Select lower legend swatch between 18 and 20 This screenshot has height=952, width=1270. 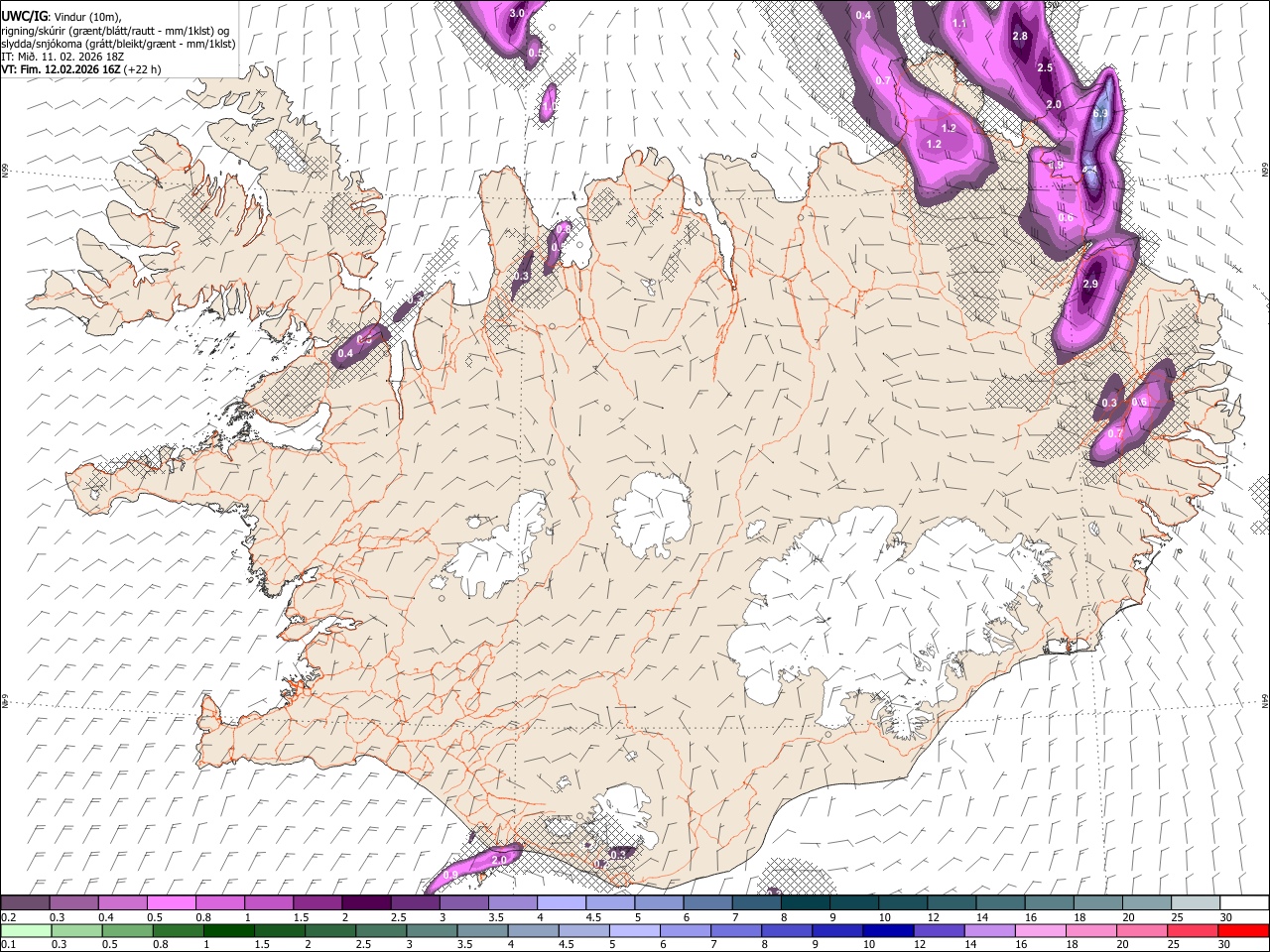click(x=1091, y=930)
